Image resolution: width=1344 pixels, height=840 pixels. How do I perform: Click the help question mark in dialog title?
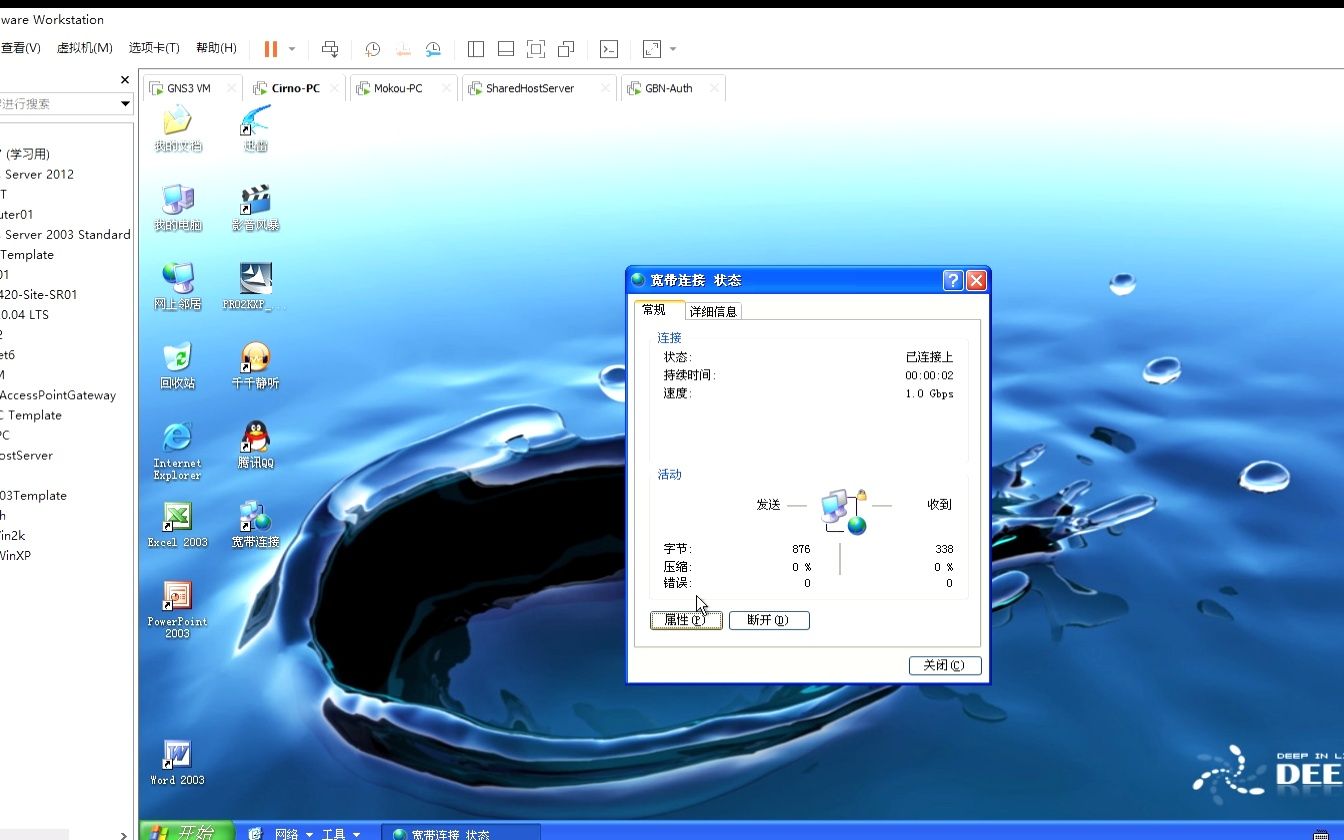[953, 280]
